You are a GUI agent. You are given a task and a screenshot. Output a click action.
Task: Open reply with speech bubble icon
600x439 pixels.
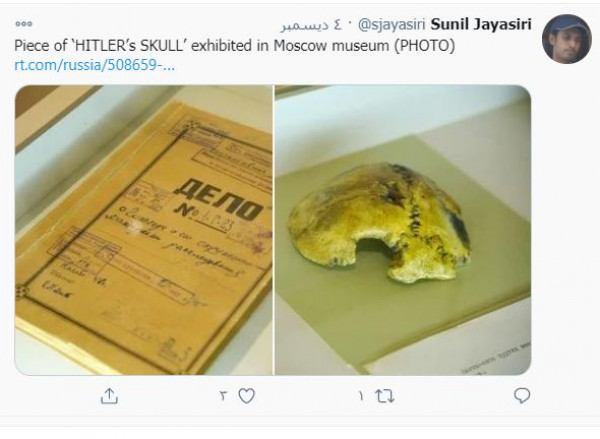point(522,396)
